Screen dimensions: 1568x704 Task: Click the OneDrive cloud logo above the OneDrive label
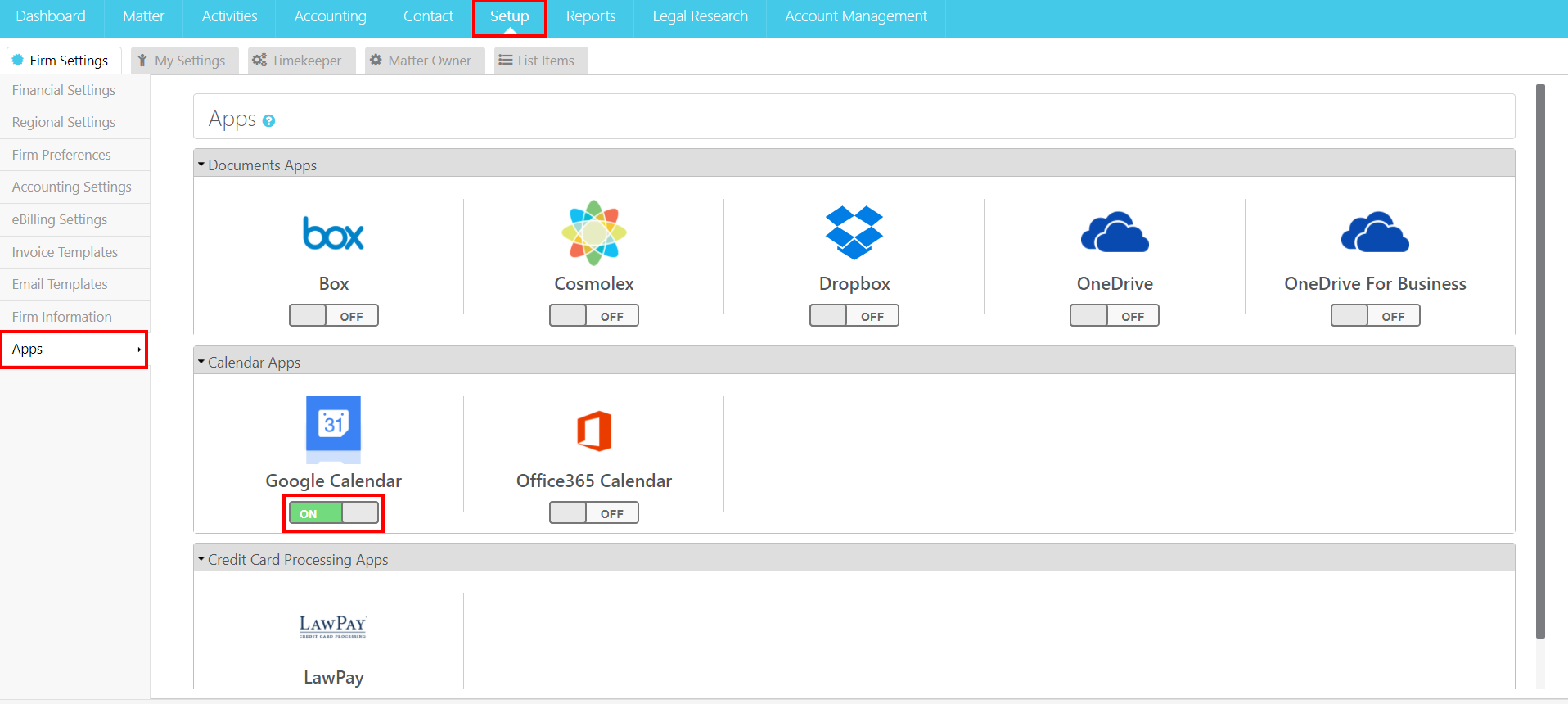[1115, 232]
